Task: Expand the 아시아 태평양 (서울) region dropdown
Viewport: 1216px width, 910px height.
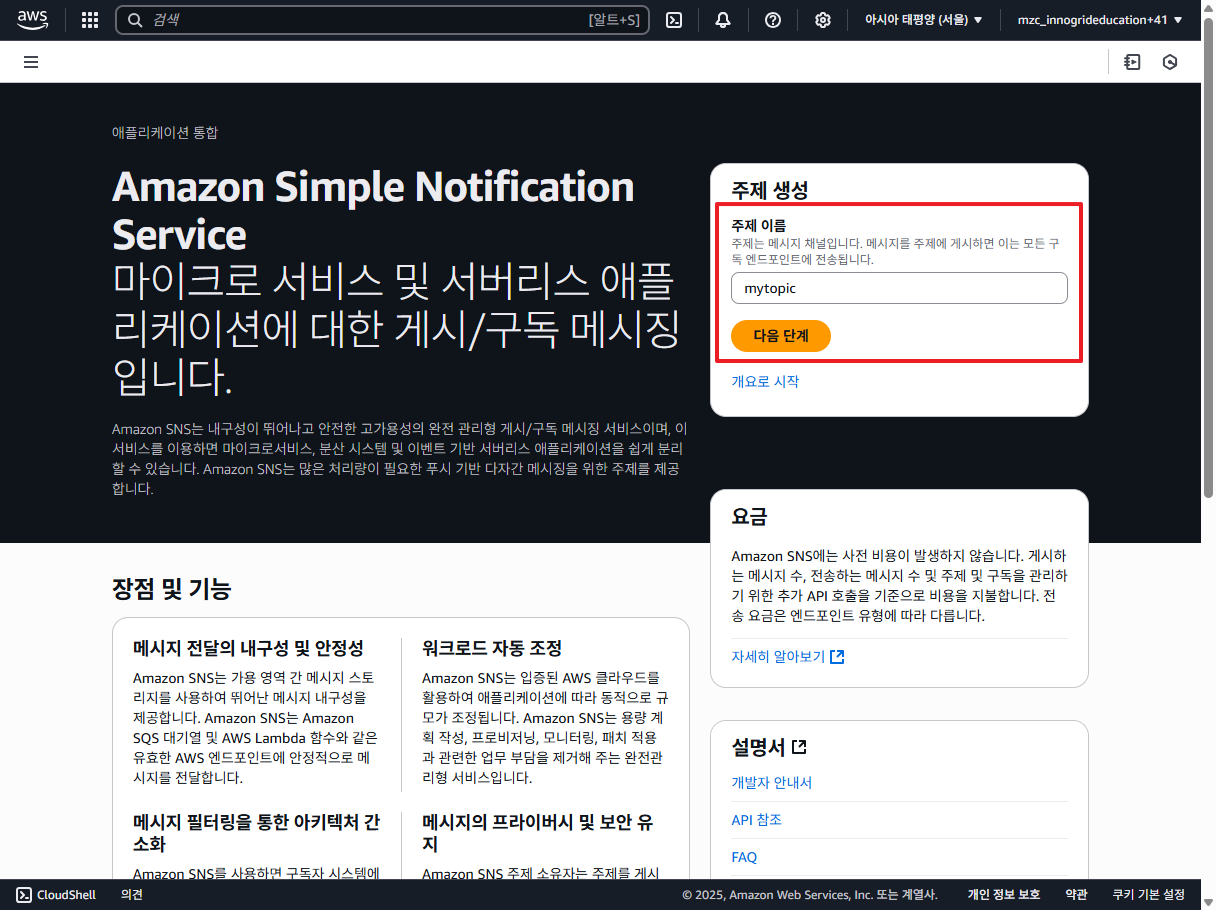Action: tap(923, 20)
